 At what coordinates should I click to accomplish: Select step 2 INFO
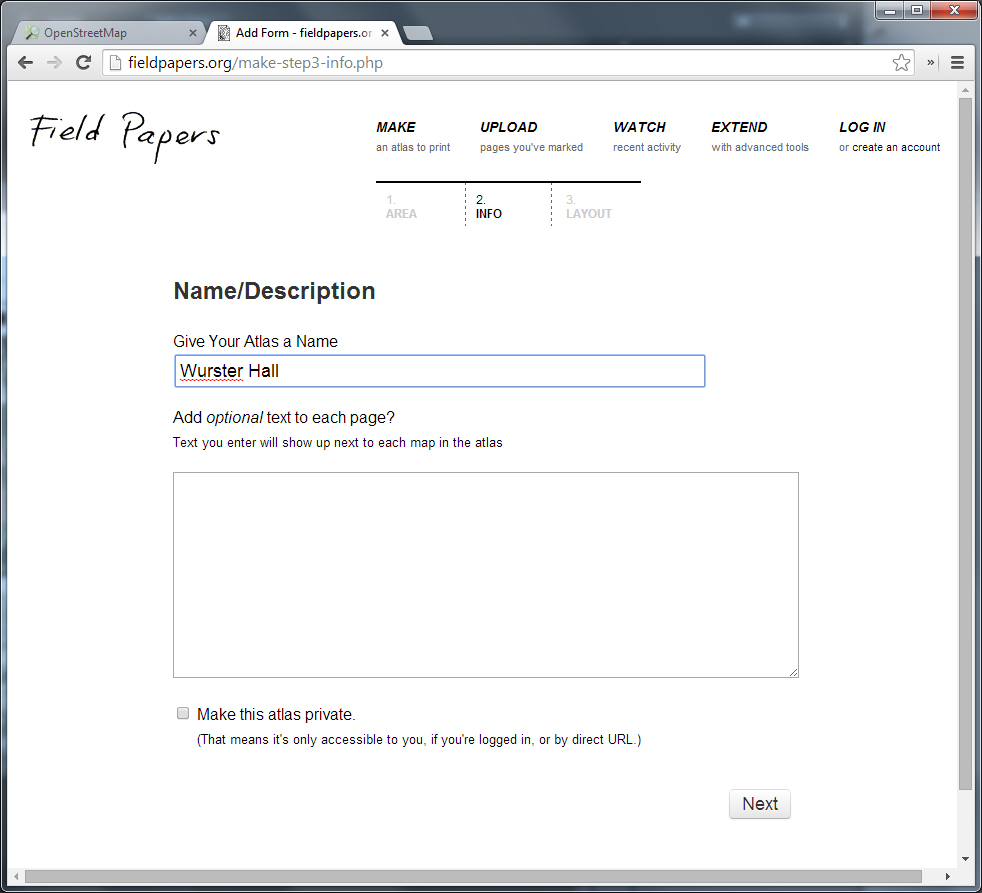point(488,207)
